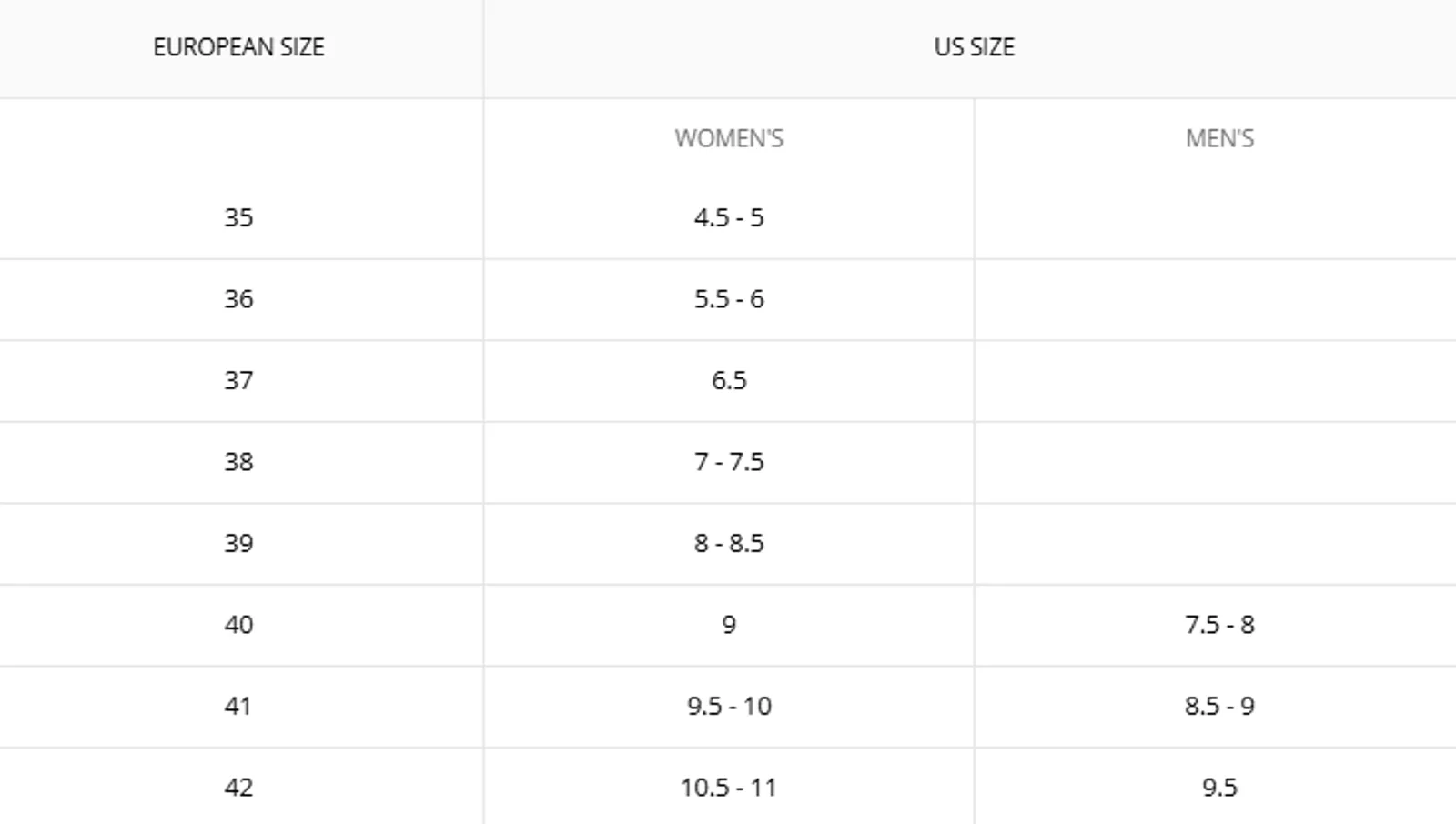Click the EUROPEAN SIZE column header

(x=238, y=47)
